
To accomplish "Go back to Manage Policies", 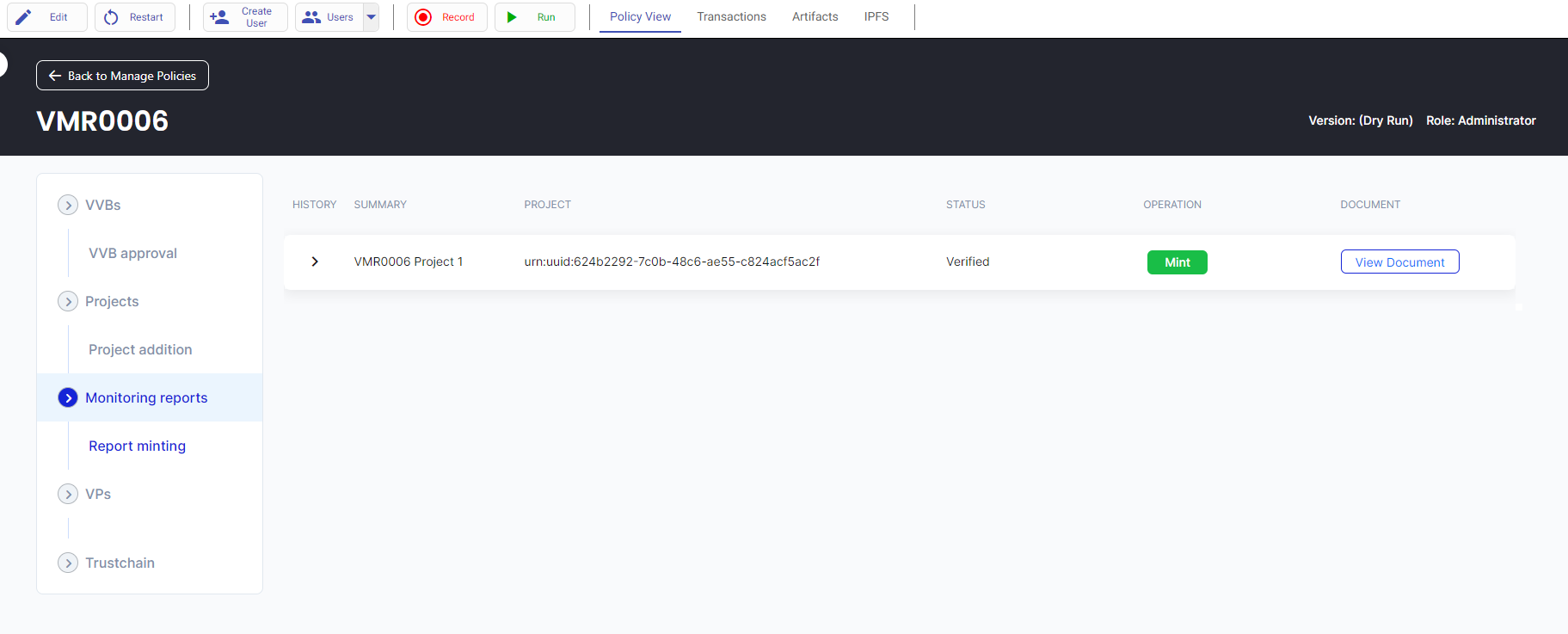I will (122, 76).
